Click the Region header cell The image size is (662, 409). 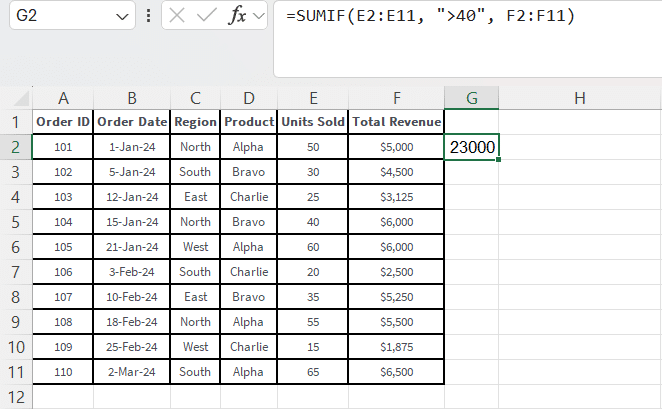tap(195, 122)
